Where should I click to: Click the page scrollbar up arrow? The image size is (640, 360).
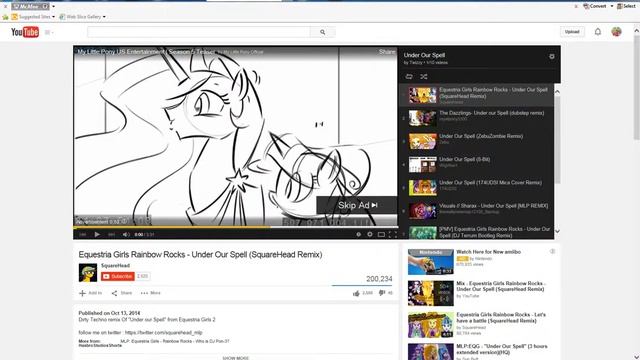click(x=636, y=31)
